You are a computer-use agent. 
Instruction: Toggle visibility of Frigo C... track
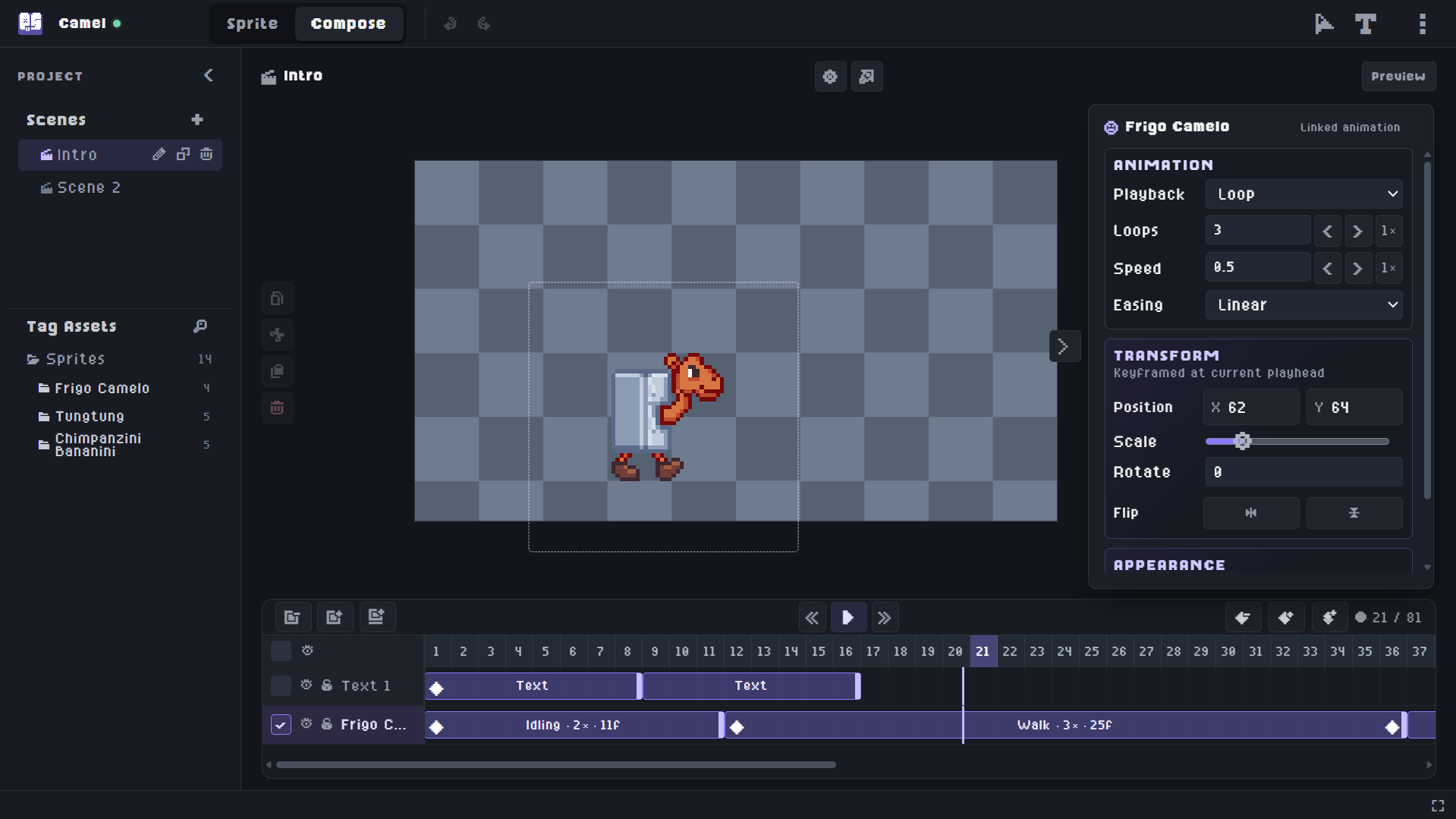[307, 725]
